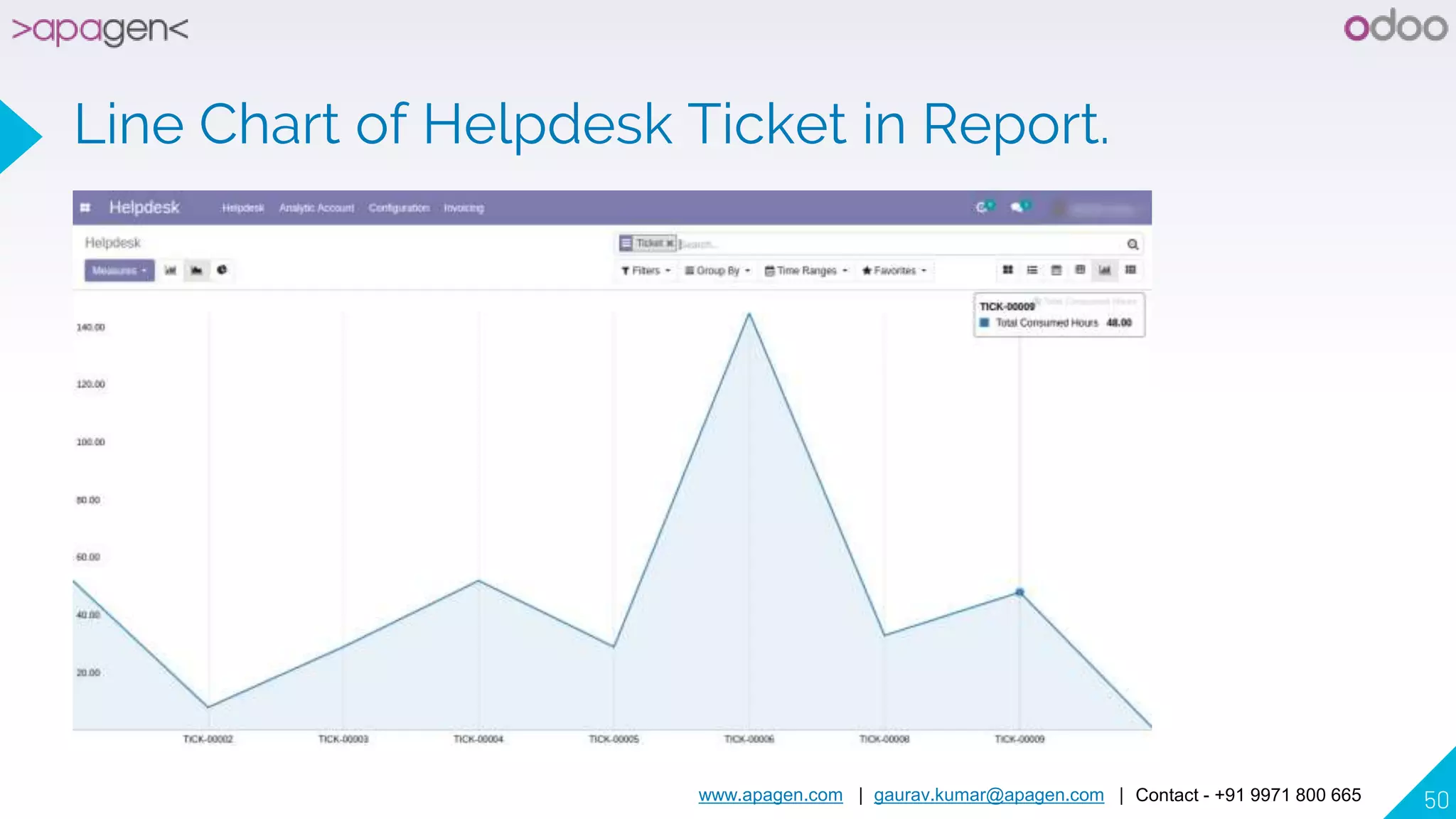Open the Invoicing menu
This screenshot has width=1456, height=819.
click(x=464, y=208)
